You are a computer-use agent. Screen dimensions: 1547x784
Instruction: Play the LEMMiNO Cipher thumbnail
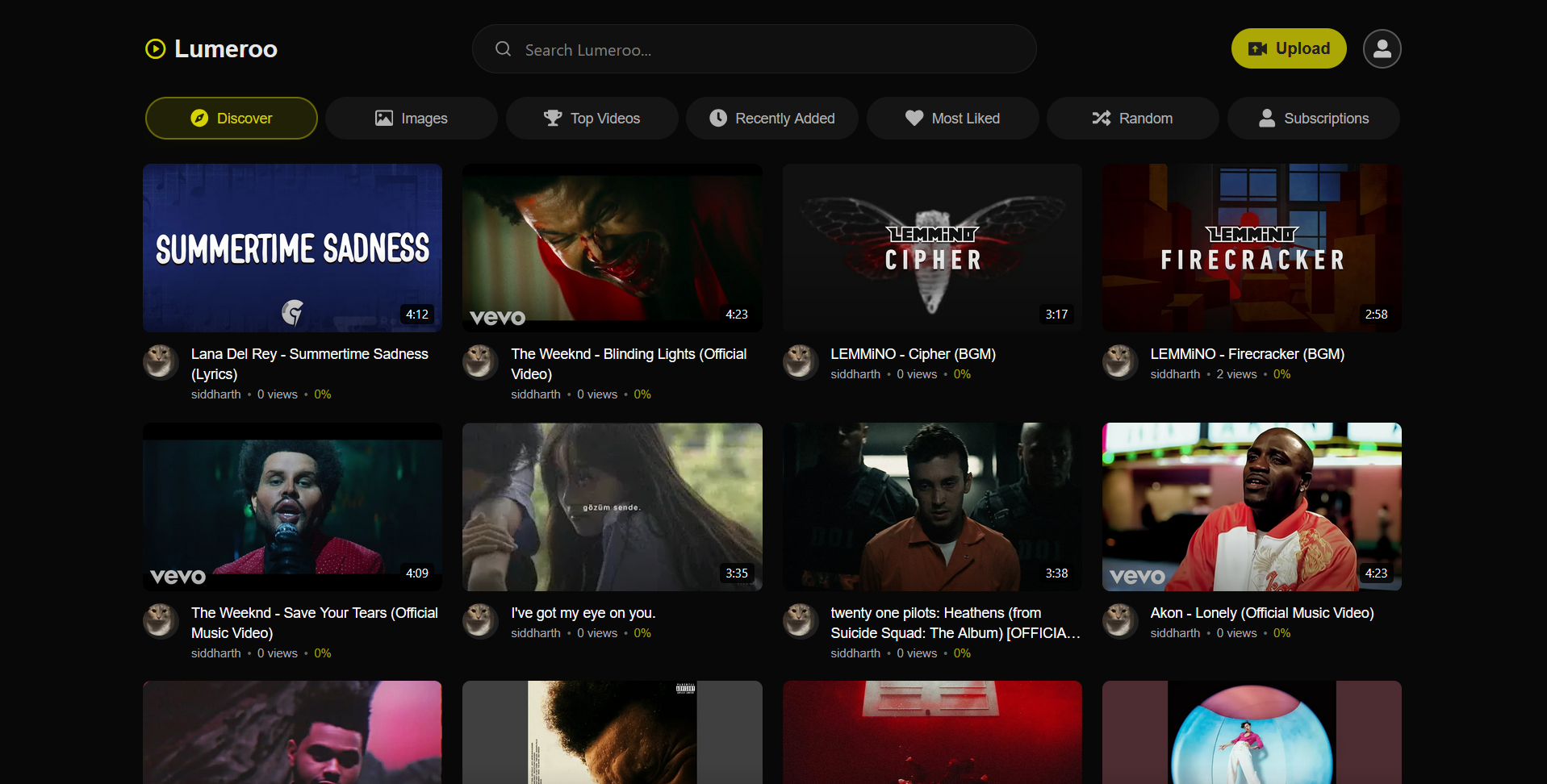click(x=932, y=248)
